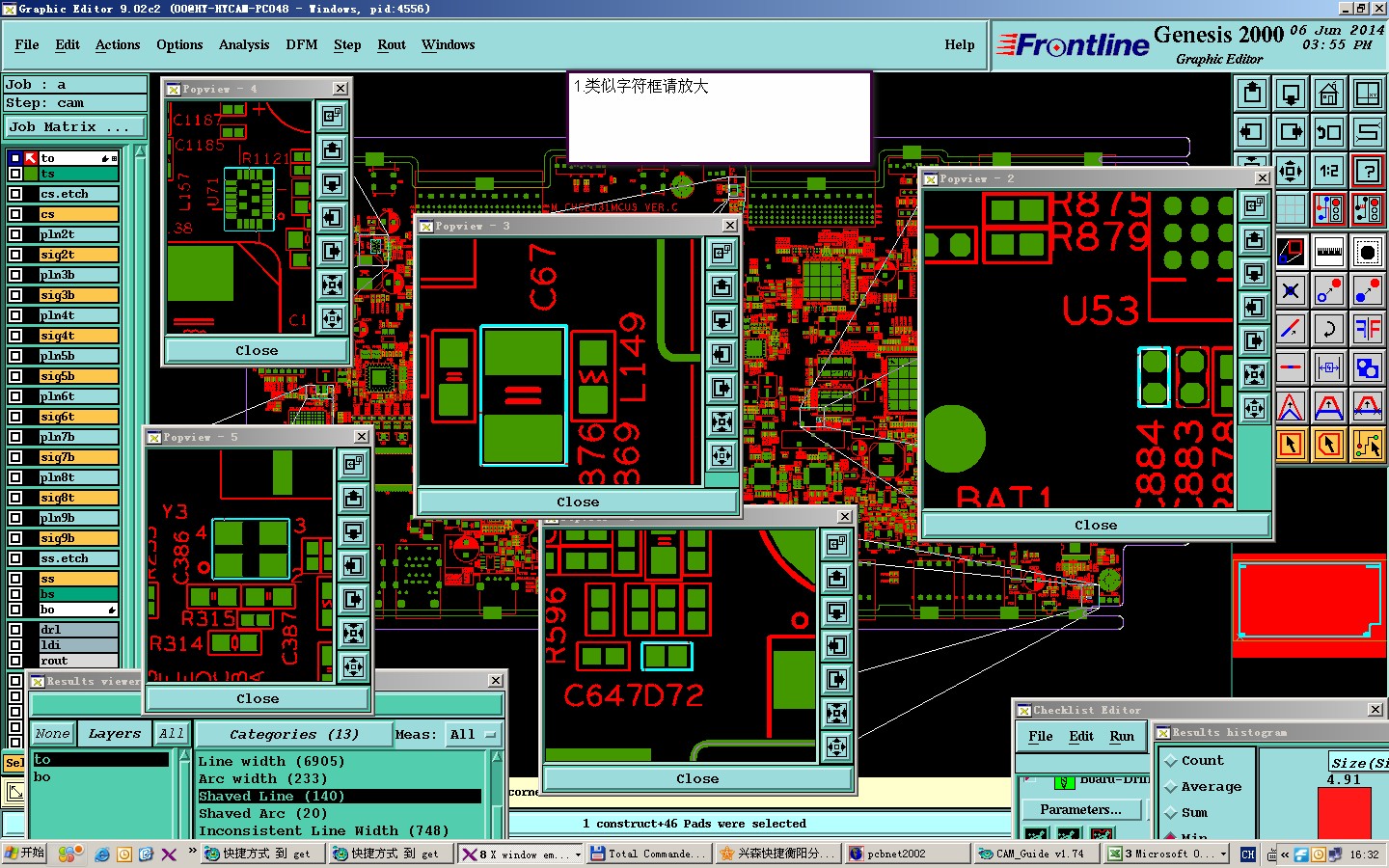Open the Actions menu
This screenshot has height=868, width=1389.
click(118, 45)
